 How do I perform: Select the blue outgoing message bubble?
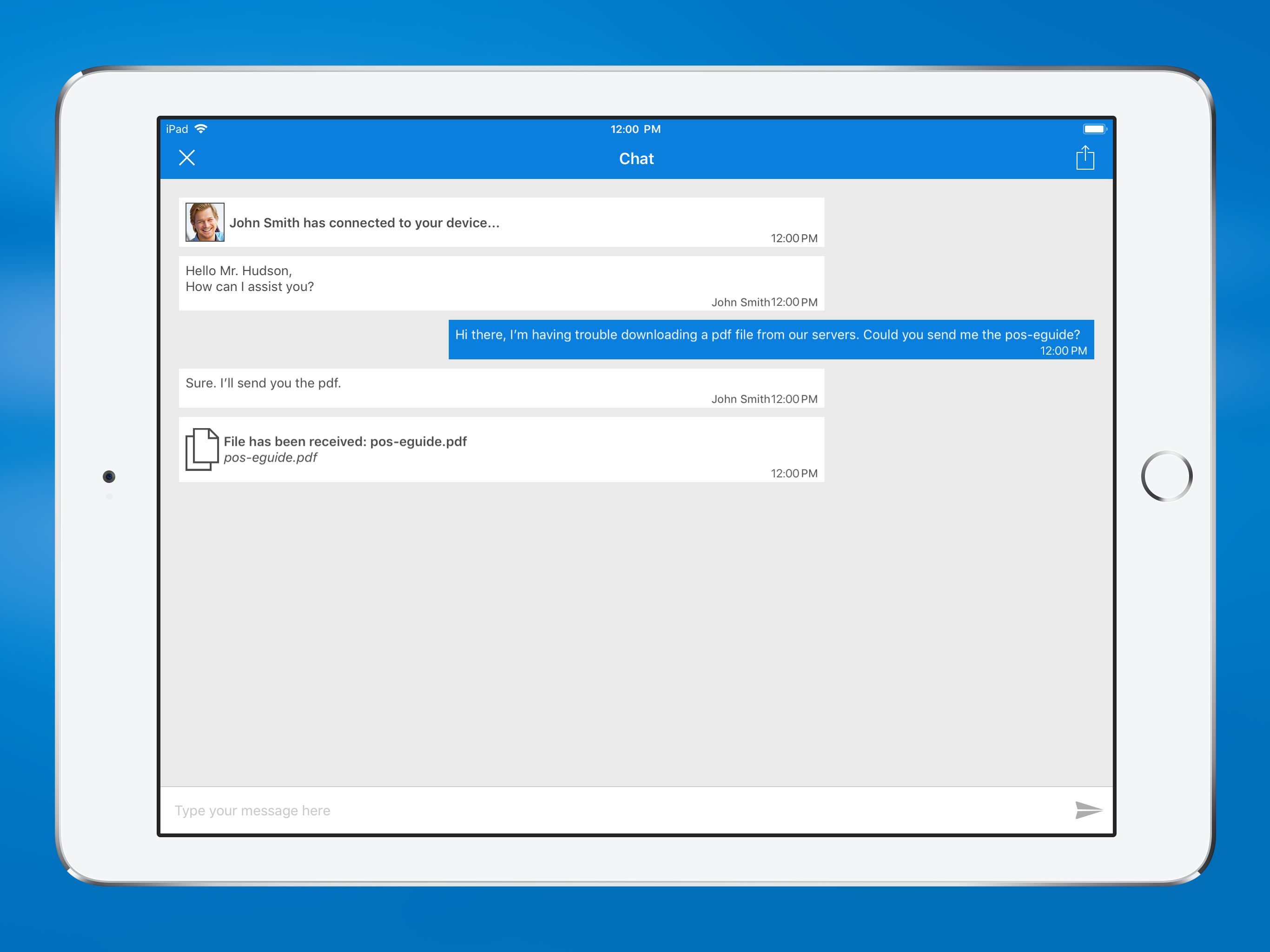click(x=770, y=339)
